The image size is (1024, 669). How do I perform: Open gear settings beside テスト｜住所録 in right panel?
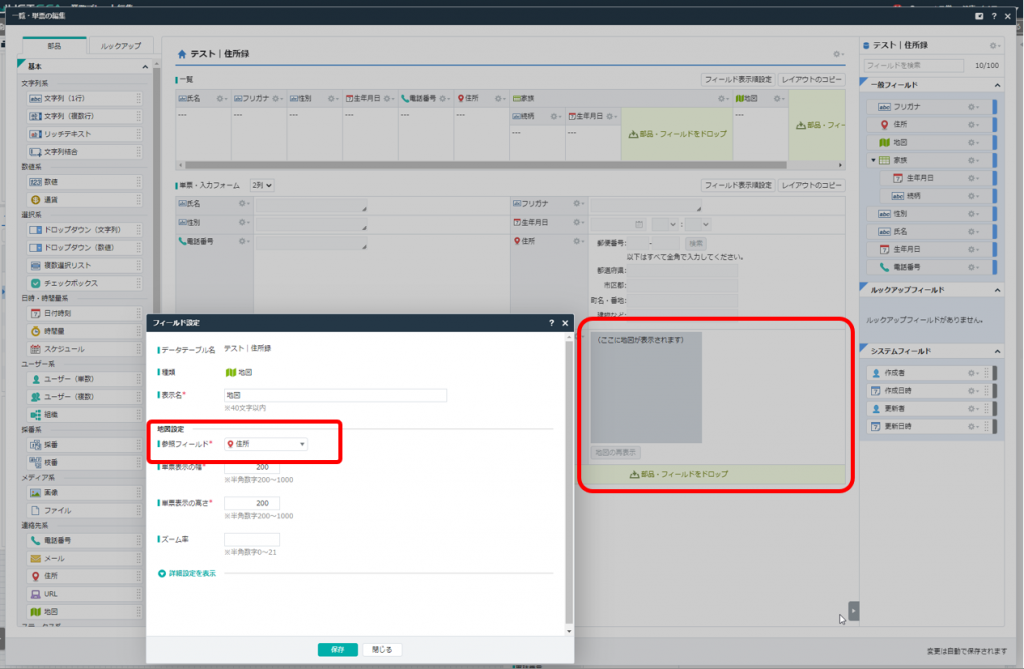click(993, 46)
